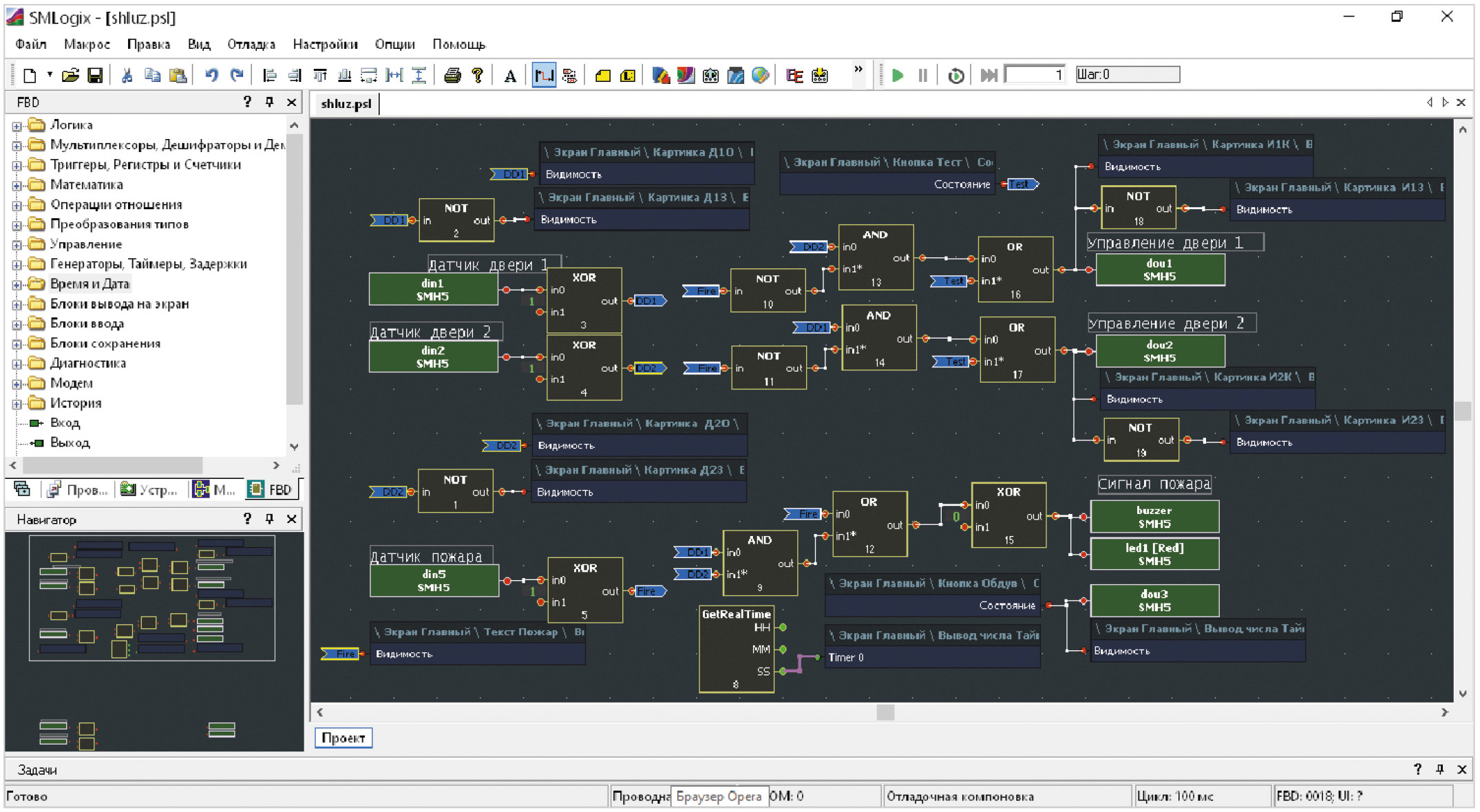Screen dimensions: 1480x812
Task: Pin the Навигатор panel
Action: [269, 519]
